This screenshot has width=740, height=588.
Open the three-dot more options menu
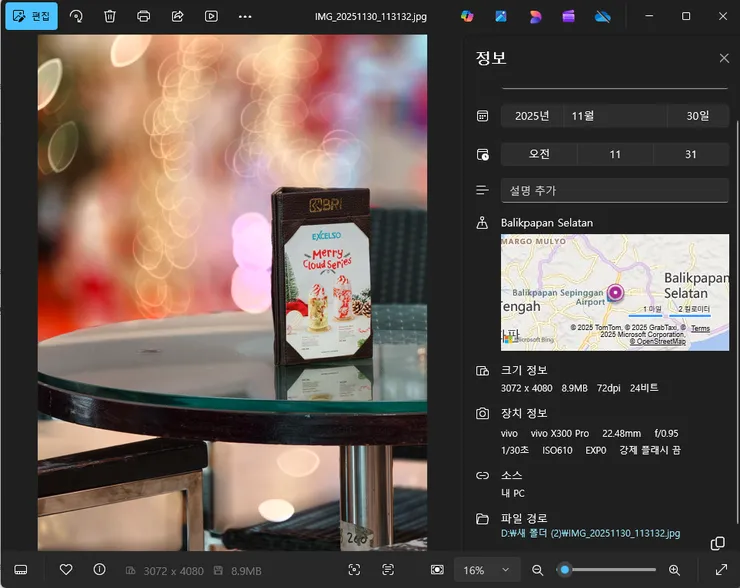[x=245, y=17]
